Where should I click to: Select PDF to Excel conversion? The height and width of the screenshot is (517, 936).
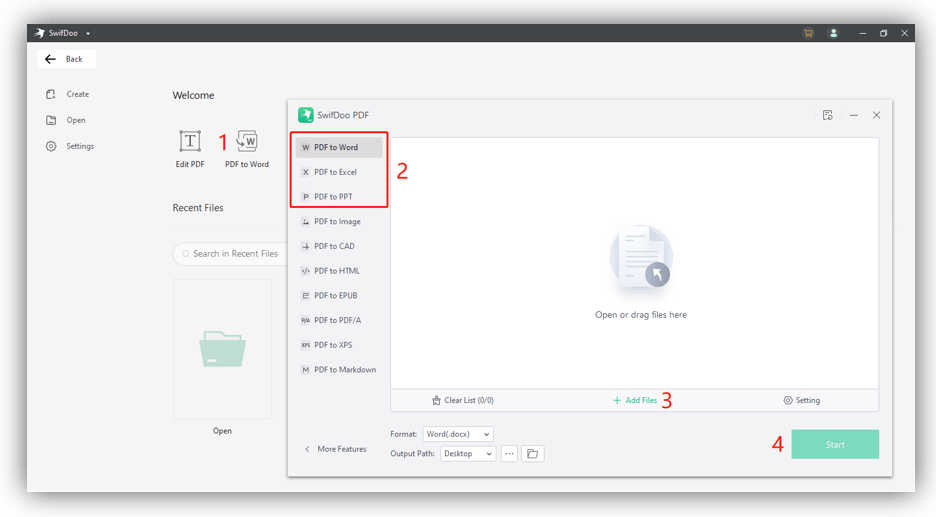338,172
